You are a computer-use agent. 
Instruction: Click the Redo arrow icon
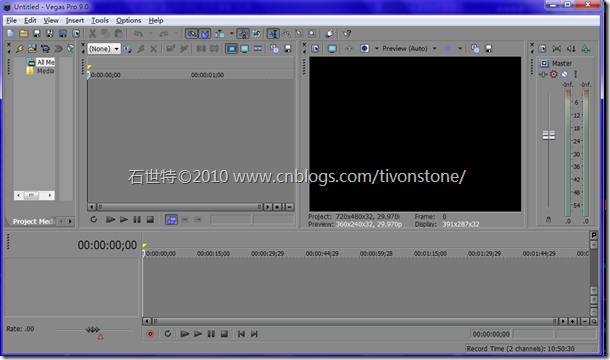[164, 34]
